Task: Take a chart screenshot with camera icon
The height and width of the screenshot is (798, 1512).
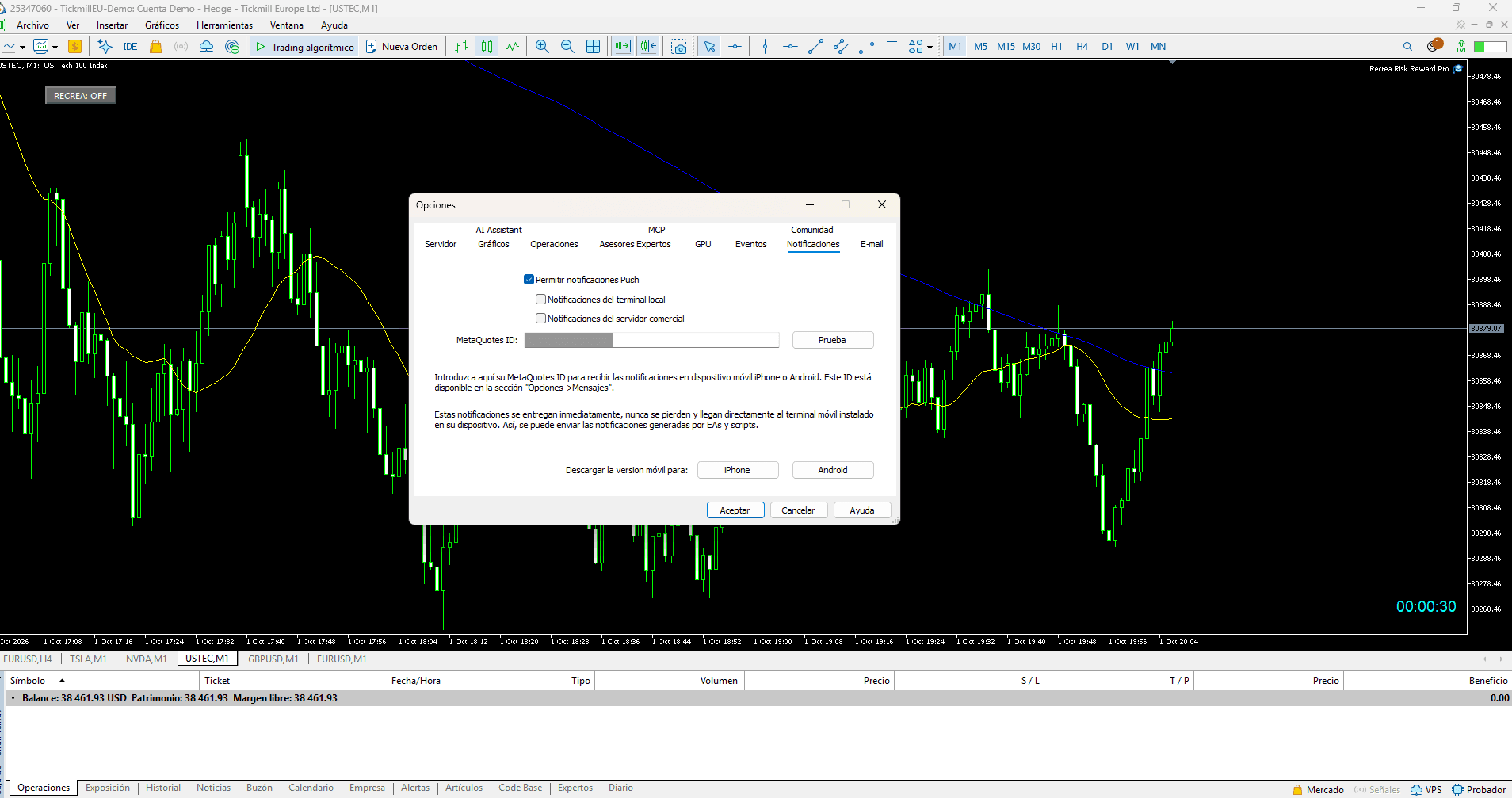Action: click(679, 47)
